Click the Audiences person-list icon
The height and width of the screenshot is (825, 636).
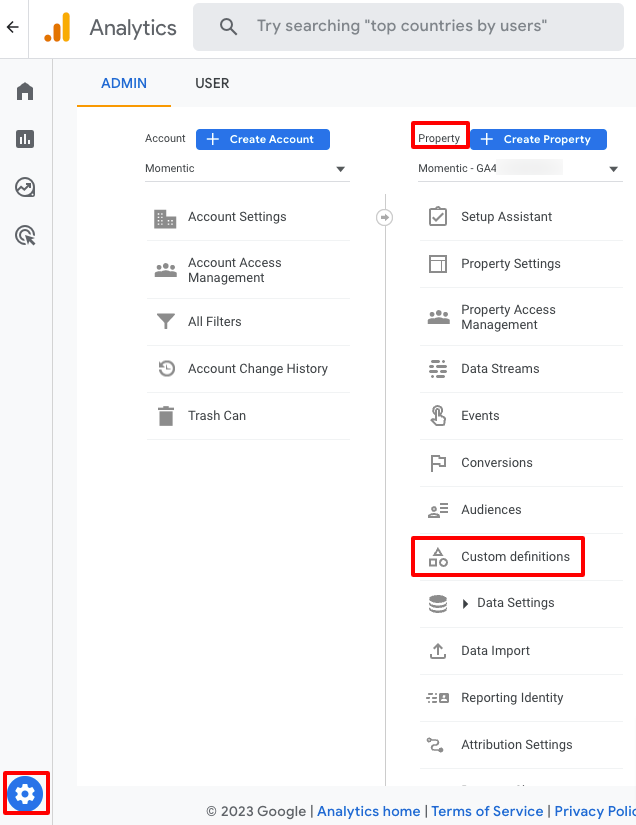coord(438,510)
